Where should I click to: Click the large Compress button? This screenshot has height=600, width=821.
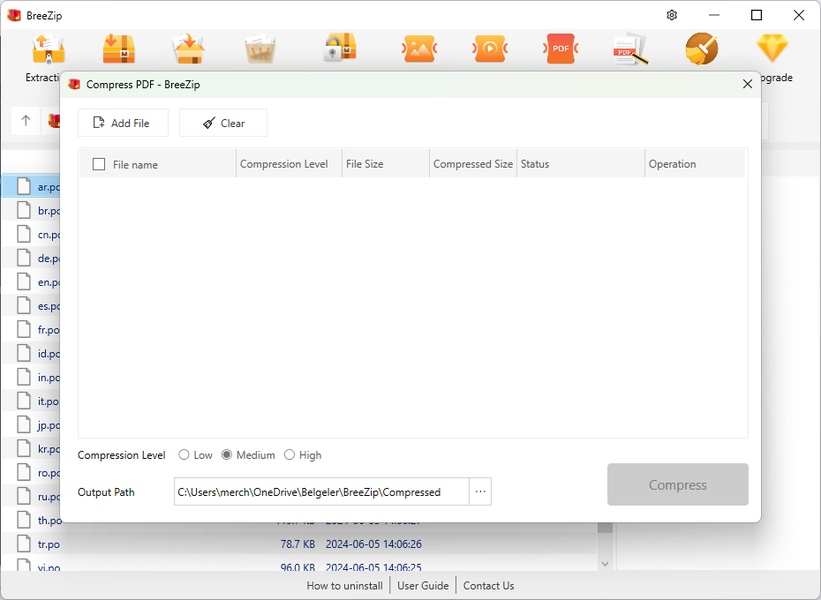tap(677, 485)
